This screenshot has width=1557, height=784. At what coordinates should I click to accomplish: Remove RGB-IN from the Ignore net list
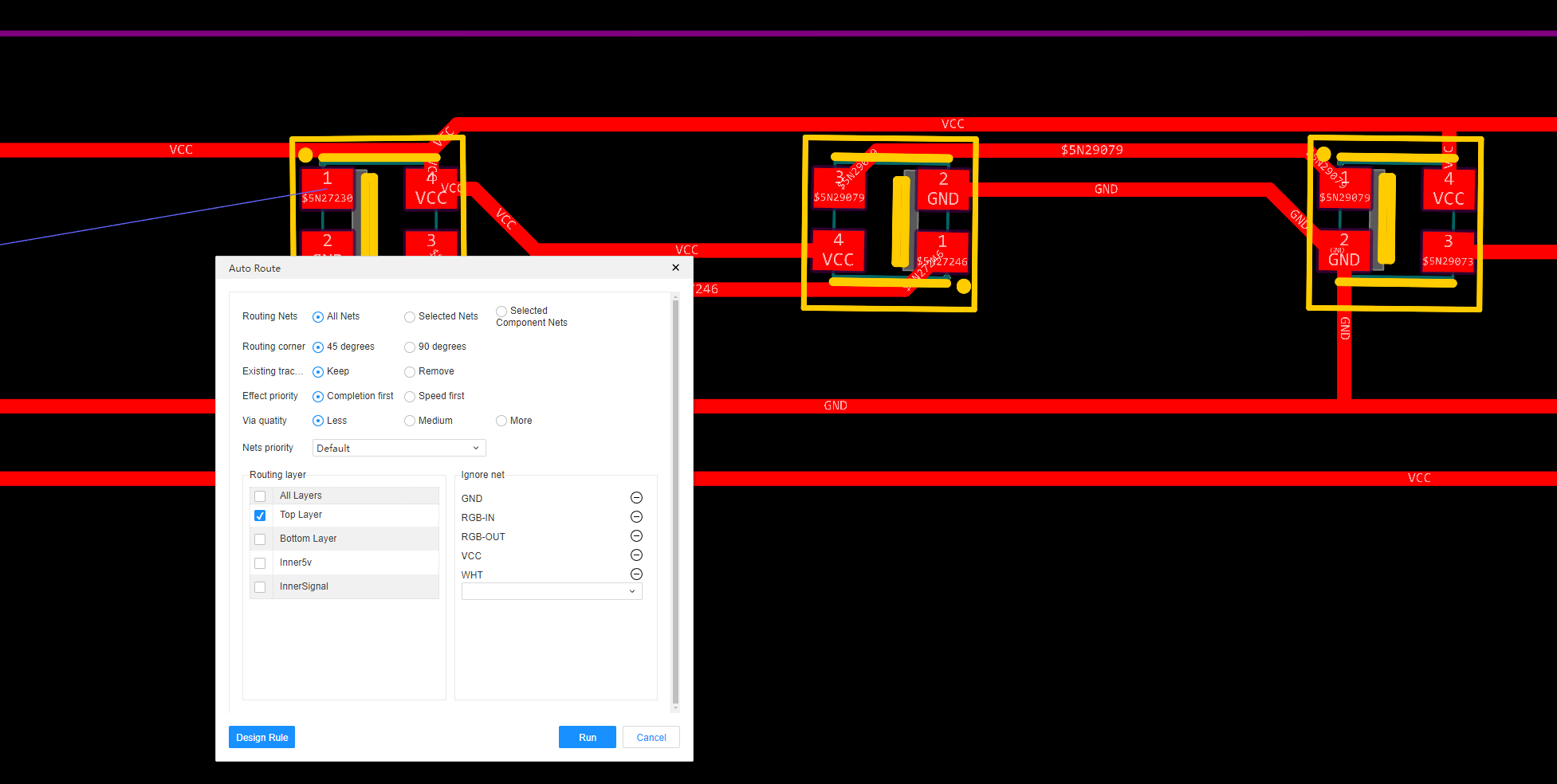636,516
